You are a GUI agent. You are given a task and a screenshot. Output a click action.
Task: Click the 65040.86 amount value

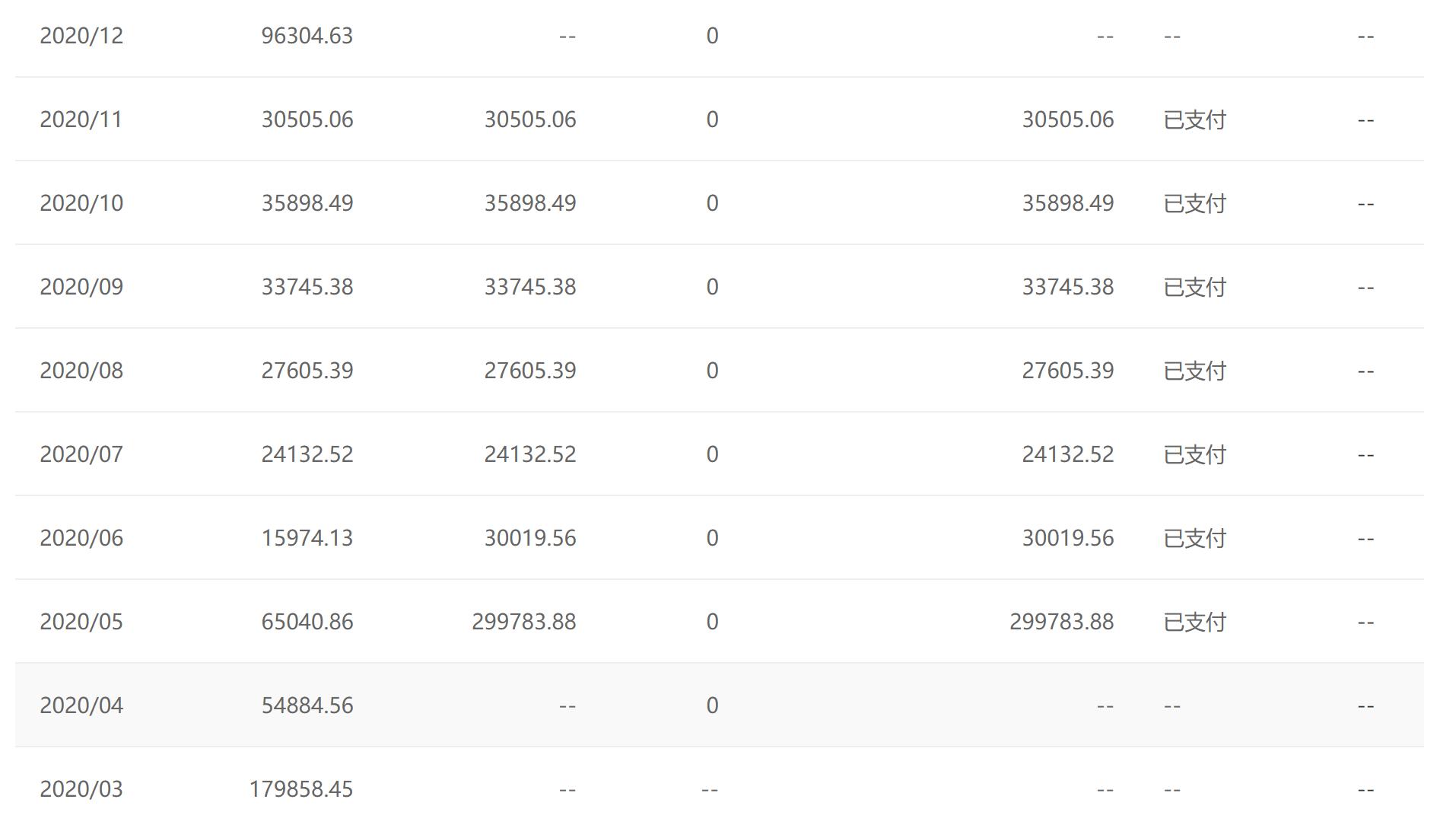pos(307,622)
